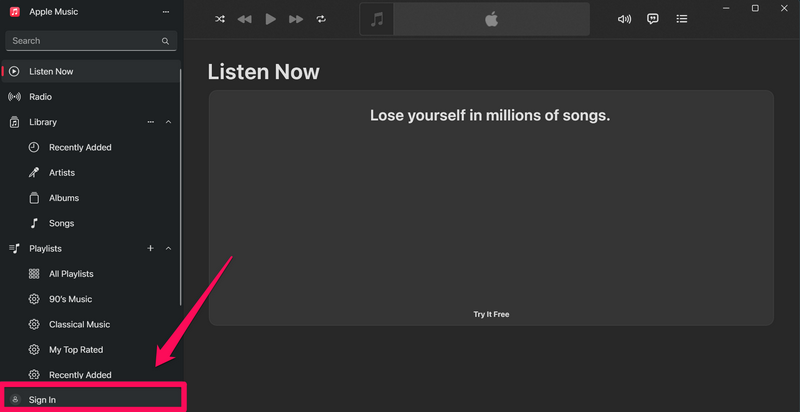The height and width of the screenshot is (412, 800).
Task: Open All Playlists
Action: pyautogui.click(x=71, y=274)
